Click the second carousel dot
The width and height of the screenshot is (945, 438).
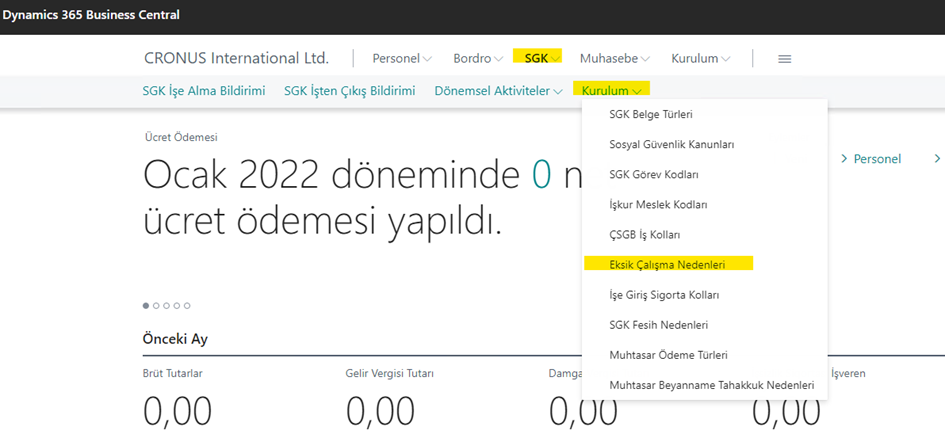pyautogui.click(x=156, y=305)
